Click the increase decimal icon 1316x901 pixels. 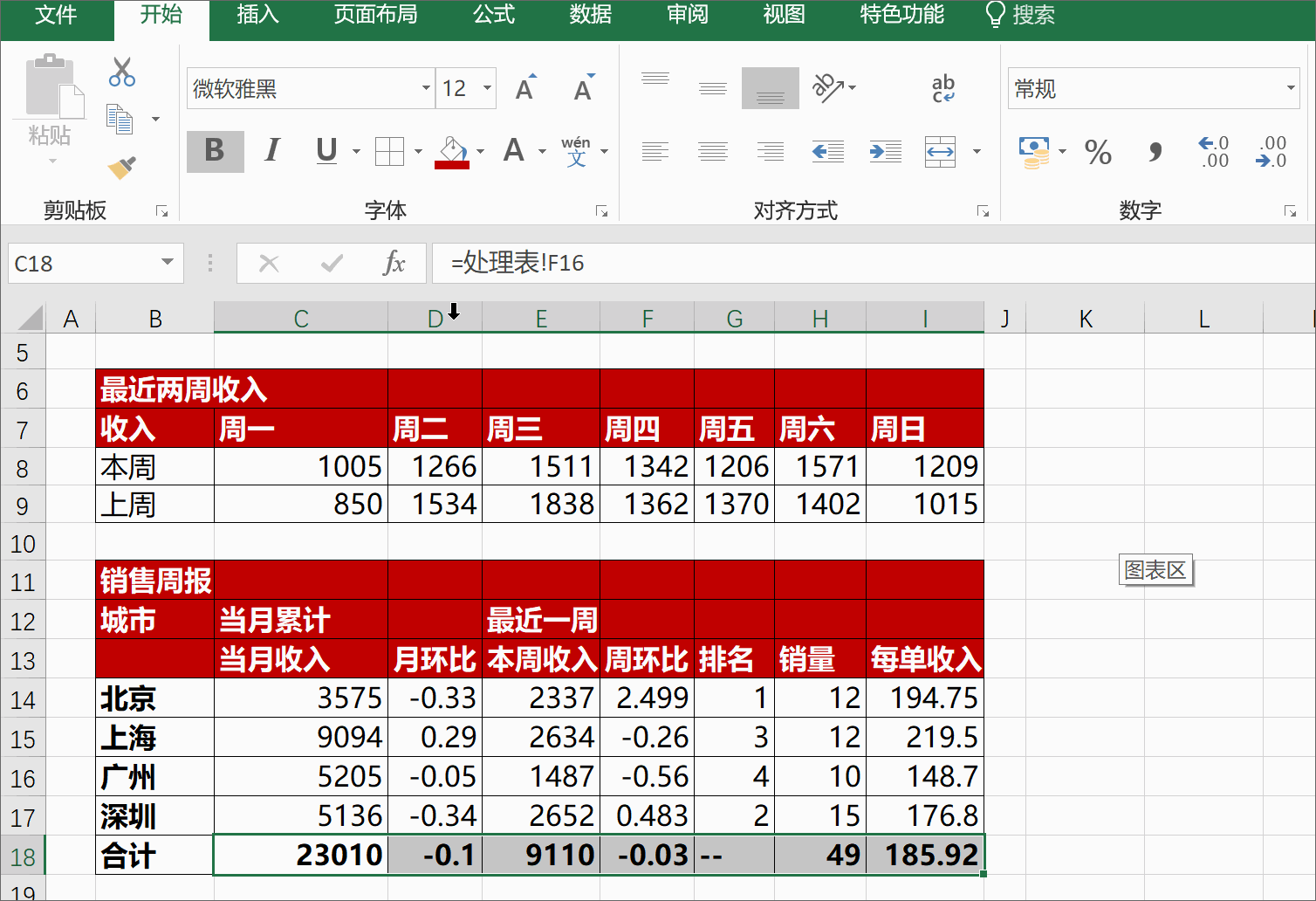click(x=1212, y=153)
